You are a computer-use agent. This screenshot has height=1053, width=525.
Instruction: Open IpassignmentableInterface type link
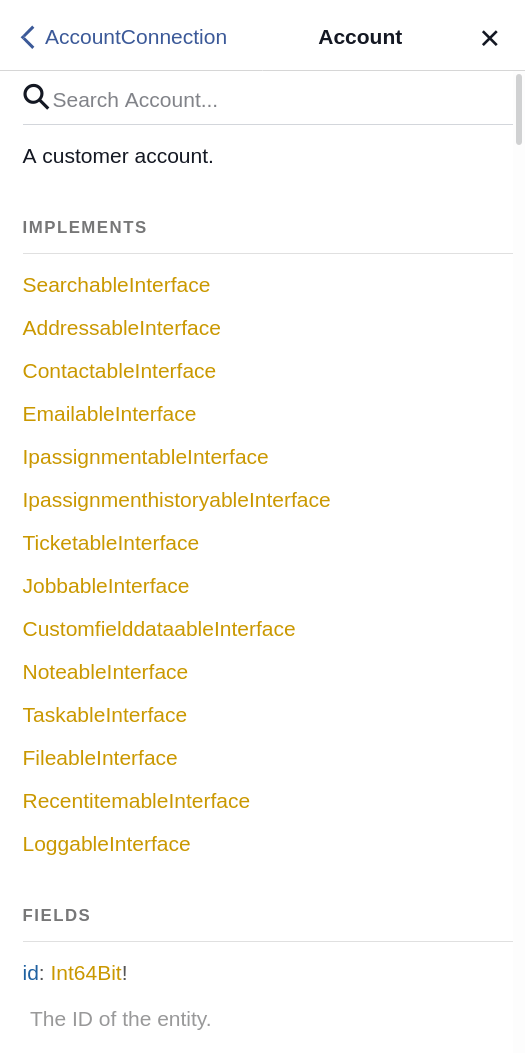[146, 457]
